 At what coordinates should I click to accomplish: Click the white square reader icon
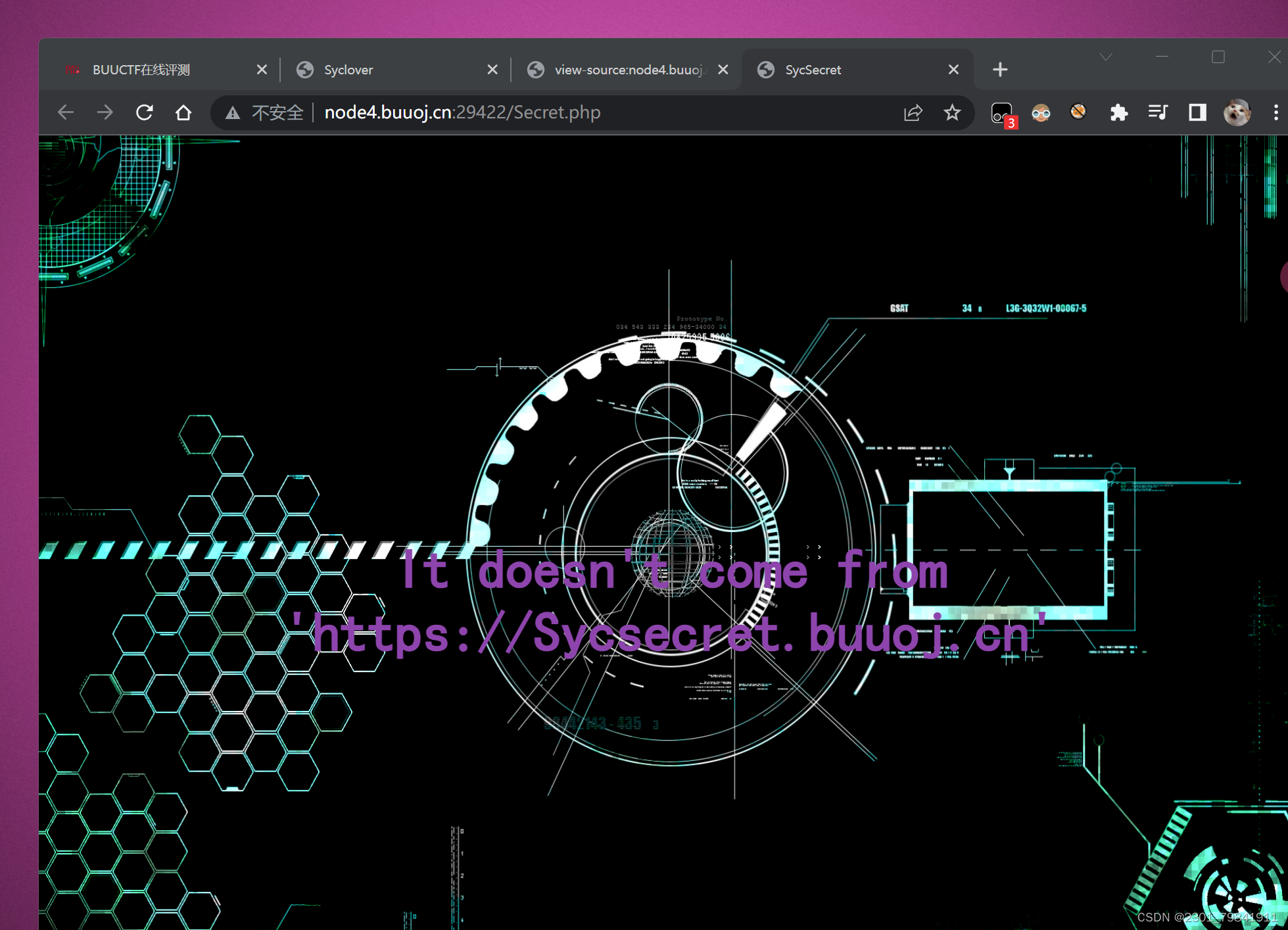(1197, 112)
